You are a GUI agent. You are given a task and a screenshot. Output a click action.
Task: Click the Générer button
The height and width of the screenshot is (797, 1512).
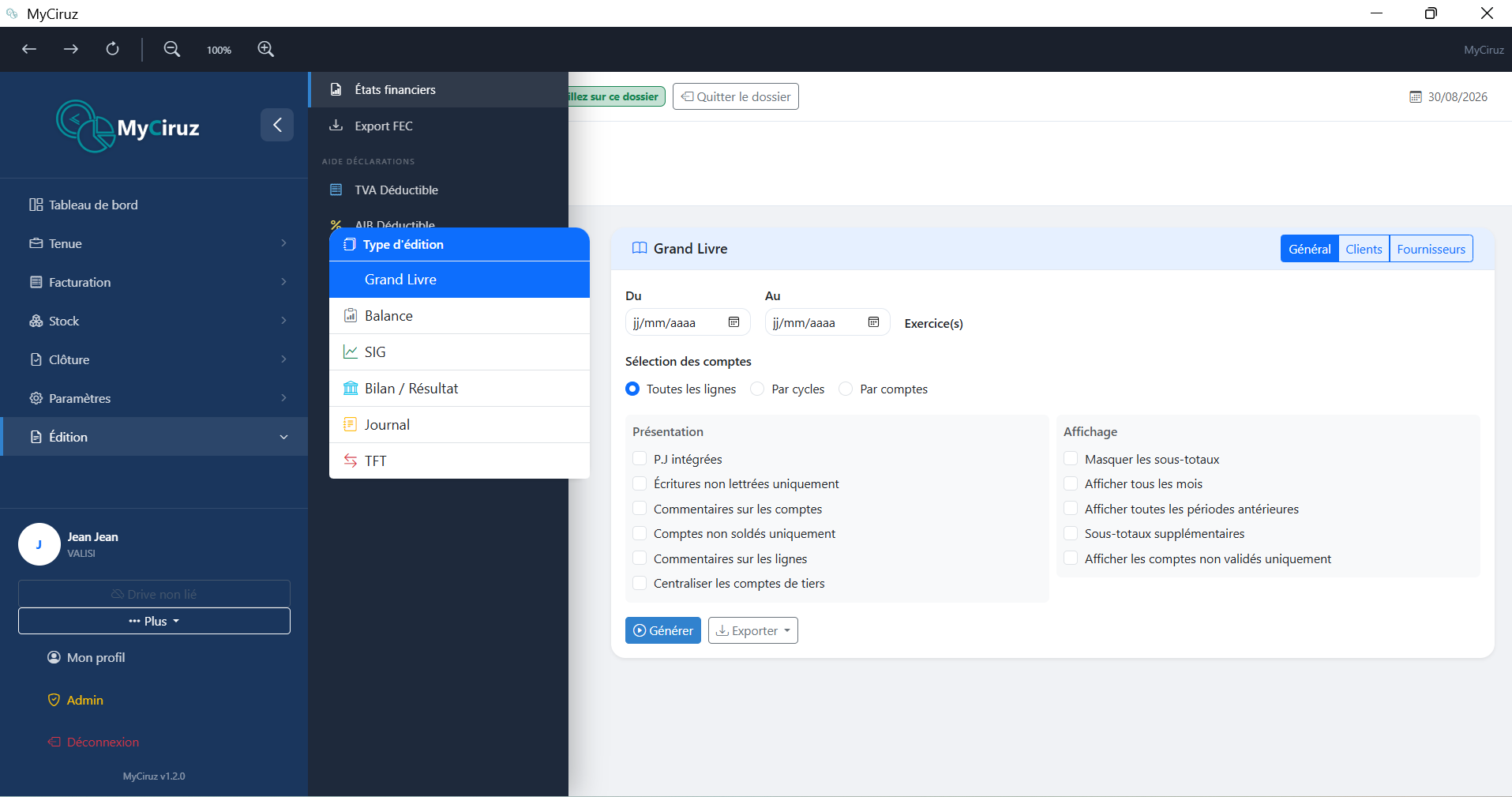coord(663,630)
